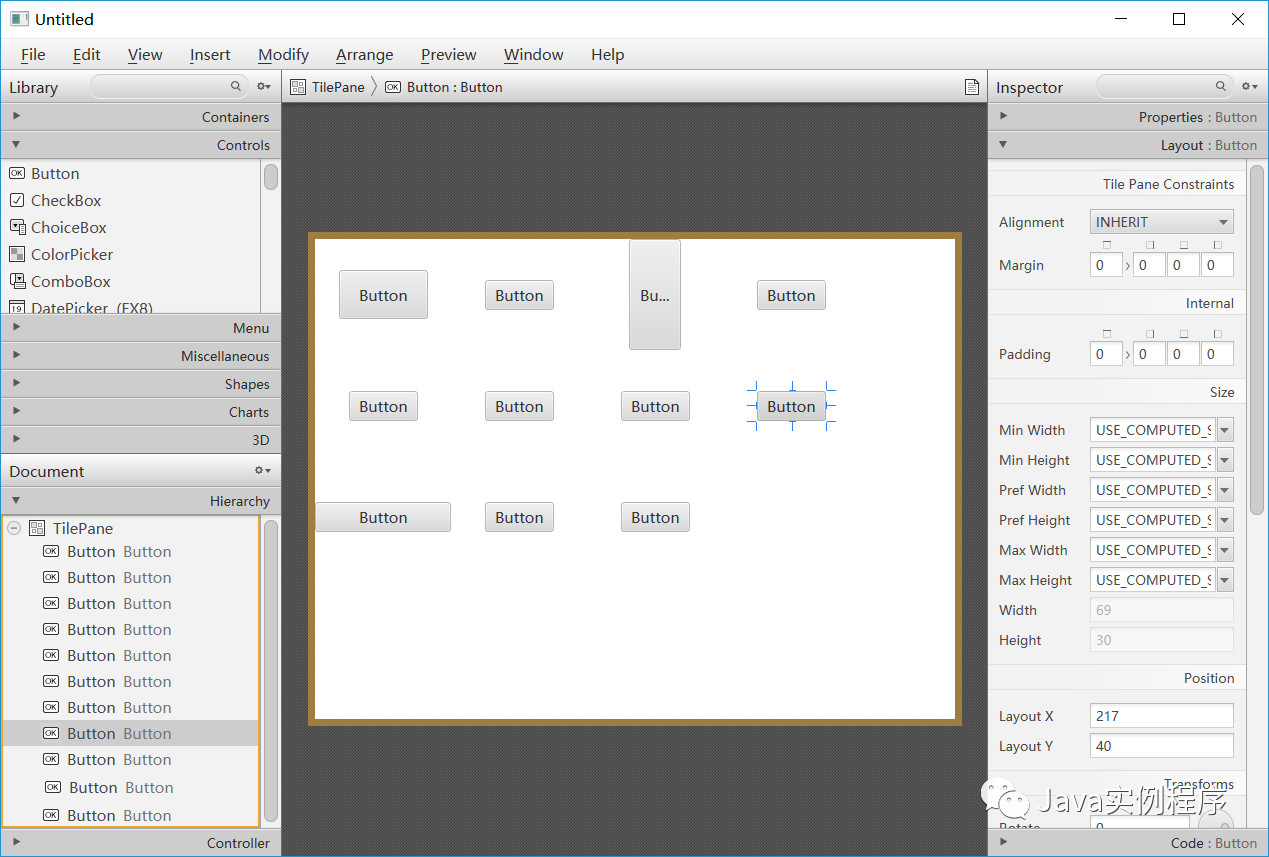
Task: Expand the Containers library section
Action: pyautogui.click(x=140, y=117)
